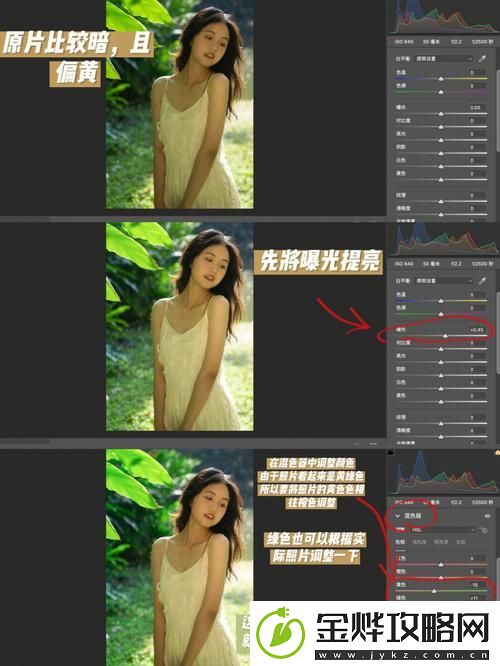Pick the white balance eyedropper in the top panel

pyautogui.click(x=482, y=59)
